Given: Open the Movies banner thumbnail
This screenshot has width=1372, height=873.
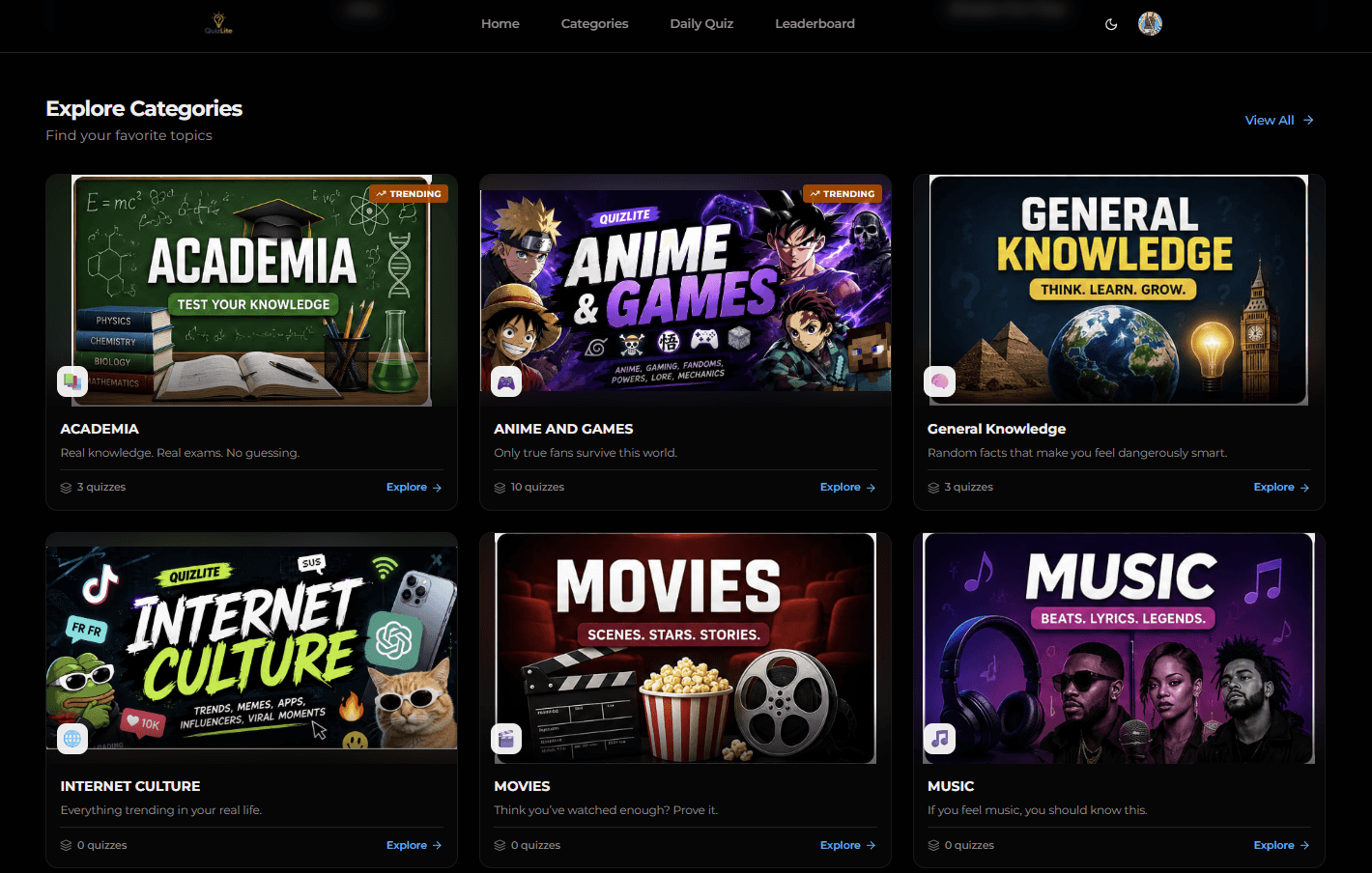Looking at the screenshot, I should (x=685, y=648).
